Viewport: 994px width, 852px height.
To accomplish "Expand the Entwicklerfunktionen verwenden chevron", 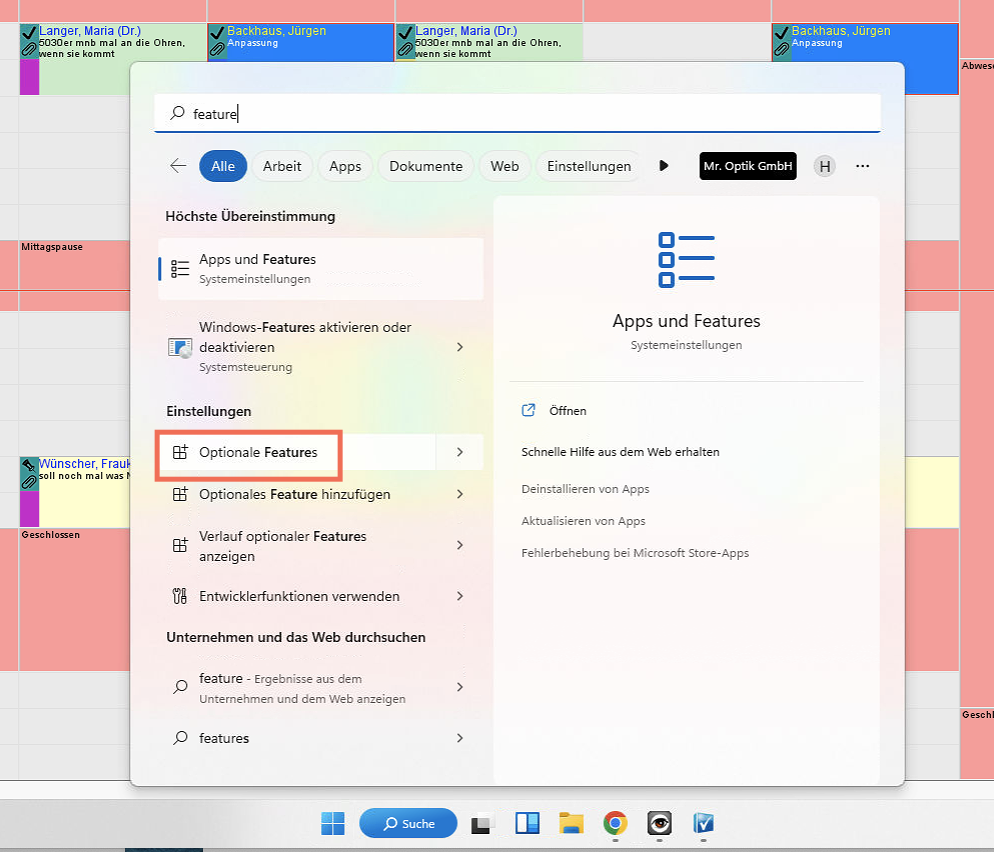I will 460,596.
